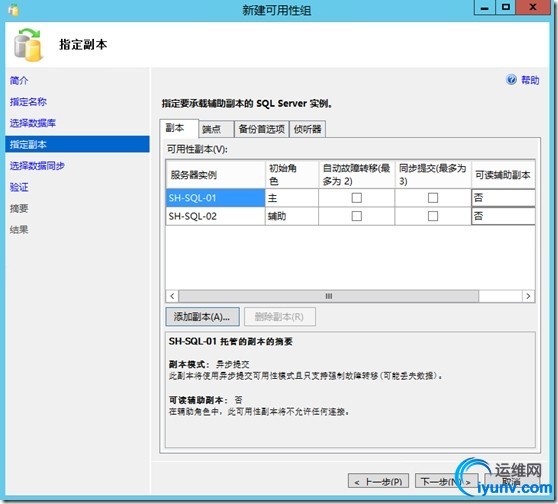
Task: Click the 摘要 step in the sidebar
Action: tap(19, 209)
